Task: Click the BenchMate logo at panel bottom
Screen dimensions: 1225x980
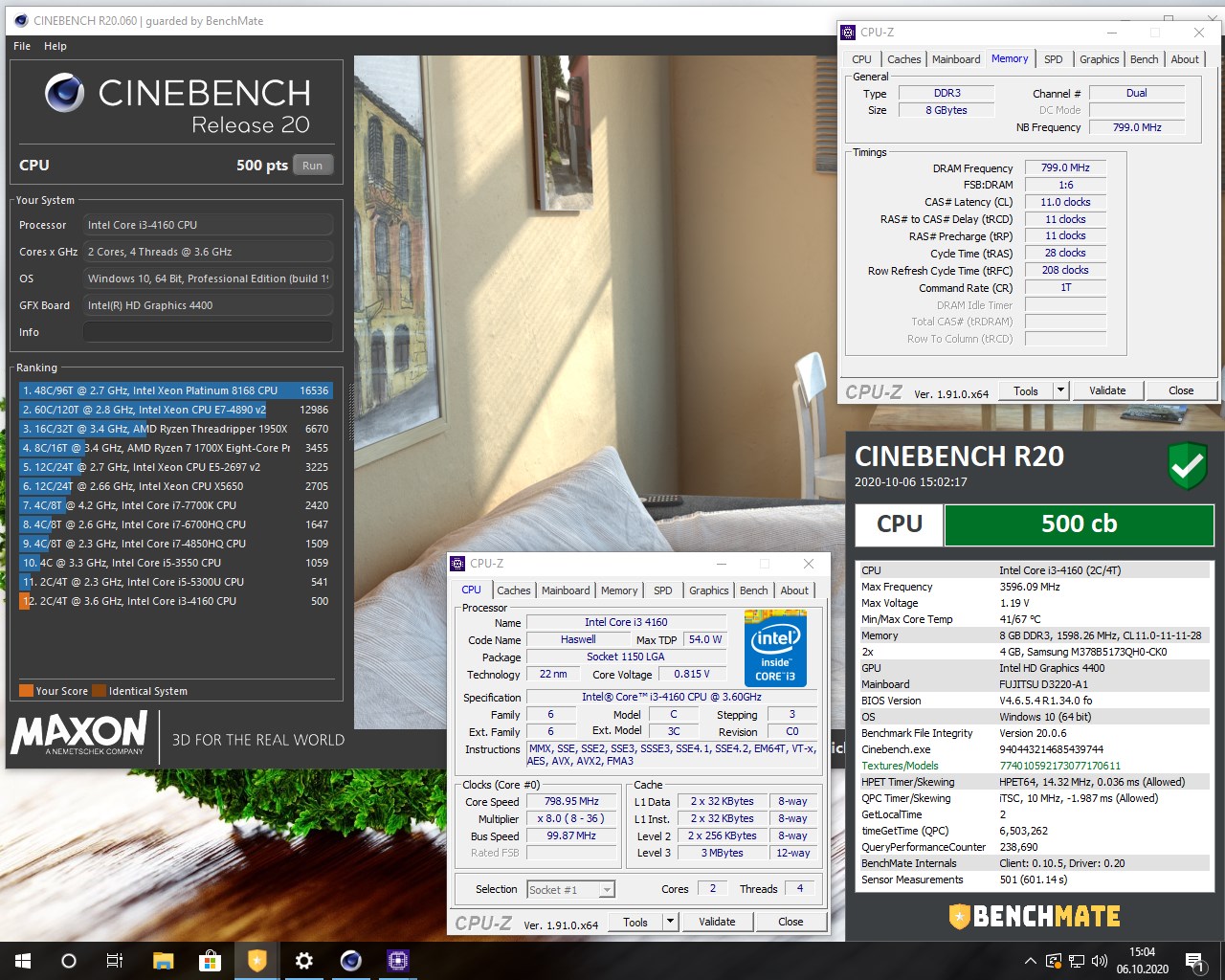Action: tap(1035, 916)
